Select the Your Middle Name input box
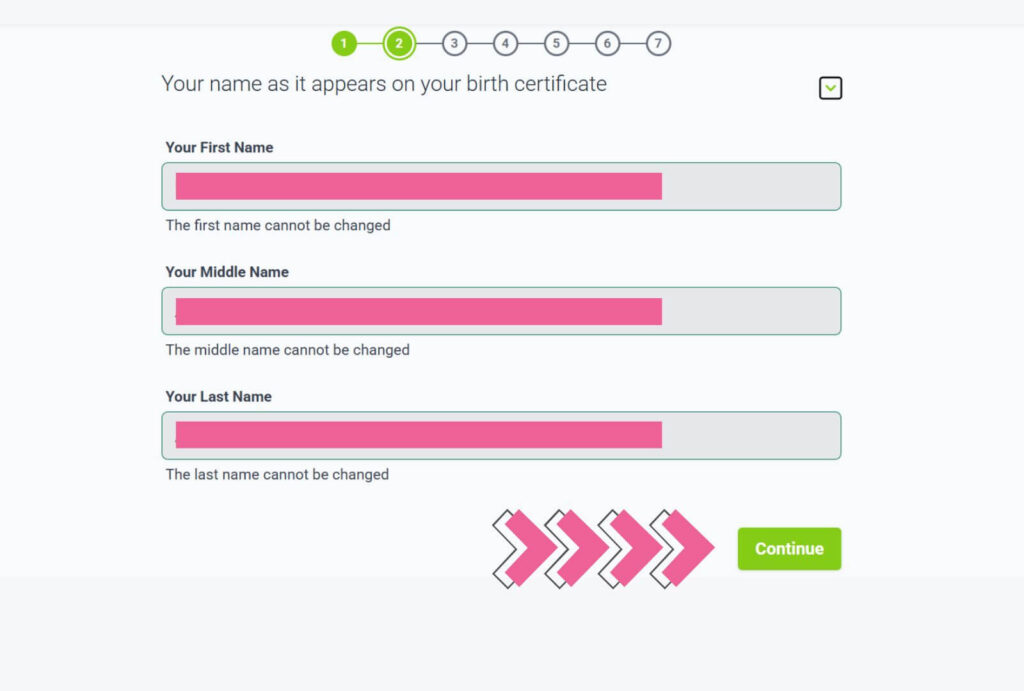Screen dimensions: 1024x691 [500, 311]
